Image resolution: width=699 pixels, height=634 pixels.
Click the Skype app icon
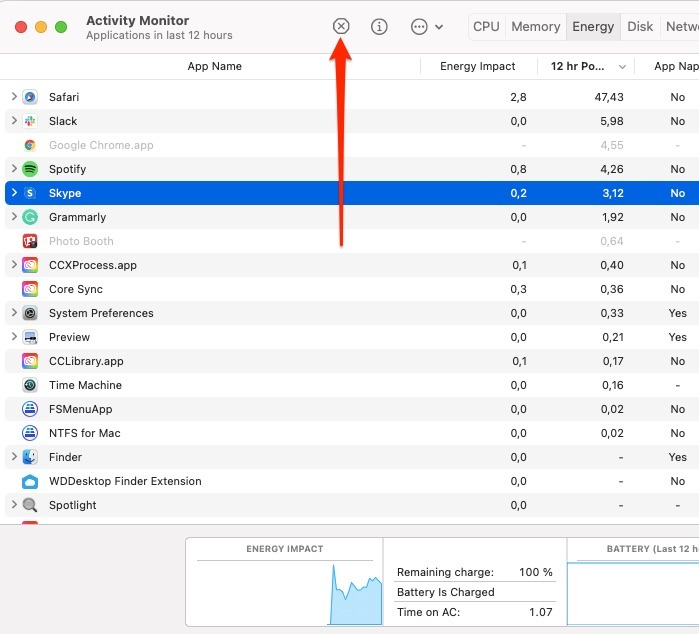coord(30,193)
